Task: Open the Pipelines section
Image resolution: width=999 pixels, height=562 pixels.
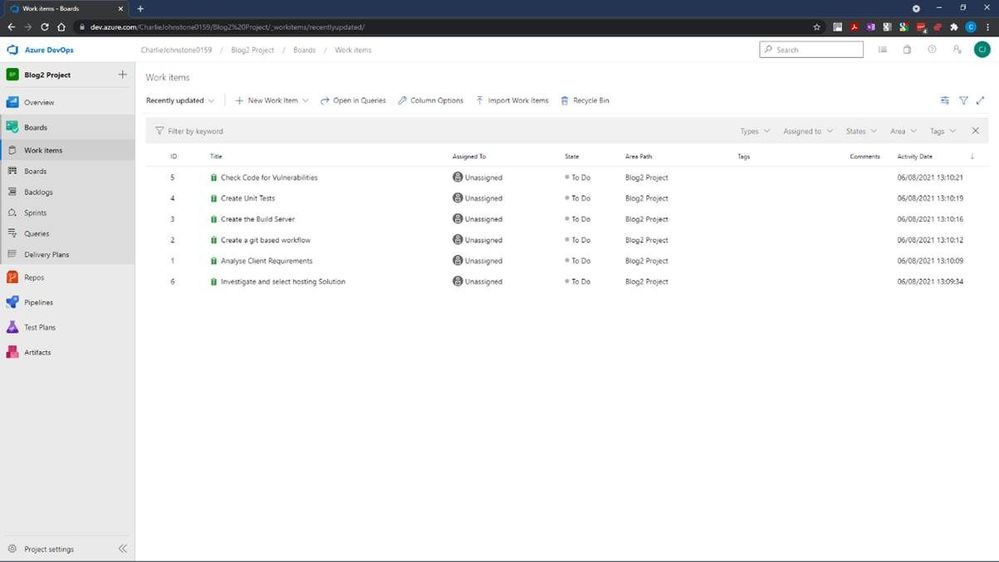Action: pyautogui.click(x=38, y=302)
